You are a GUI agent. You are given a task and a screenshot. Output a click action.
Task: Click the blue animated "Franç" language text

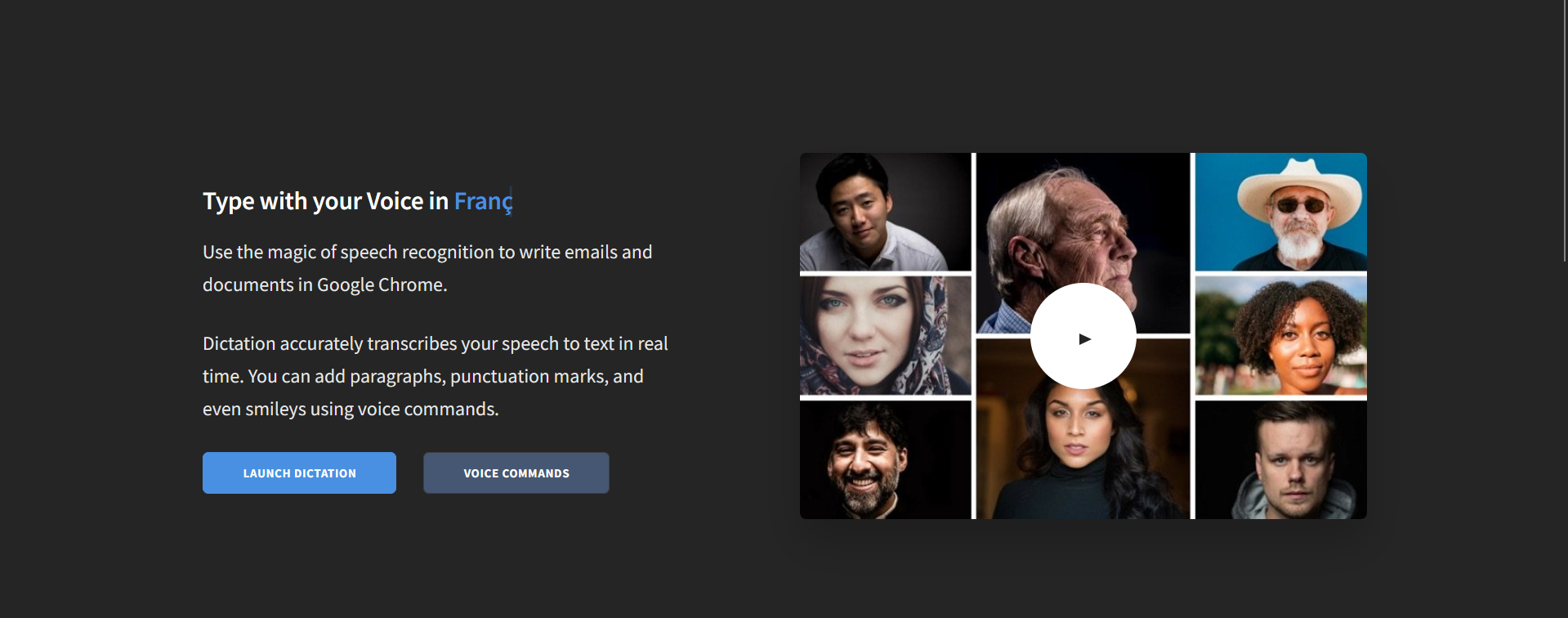coord(483,201)
